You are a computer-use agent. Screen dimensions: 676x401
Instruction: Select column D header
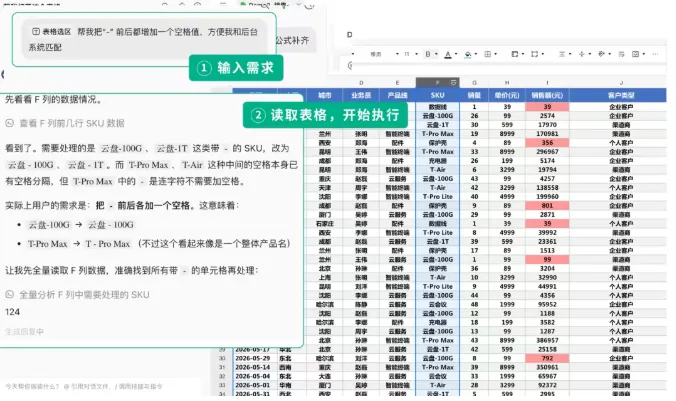pyautogui.click(x=361, y=83)
